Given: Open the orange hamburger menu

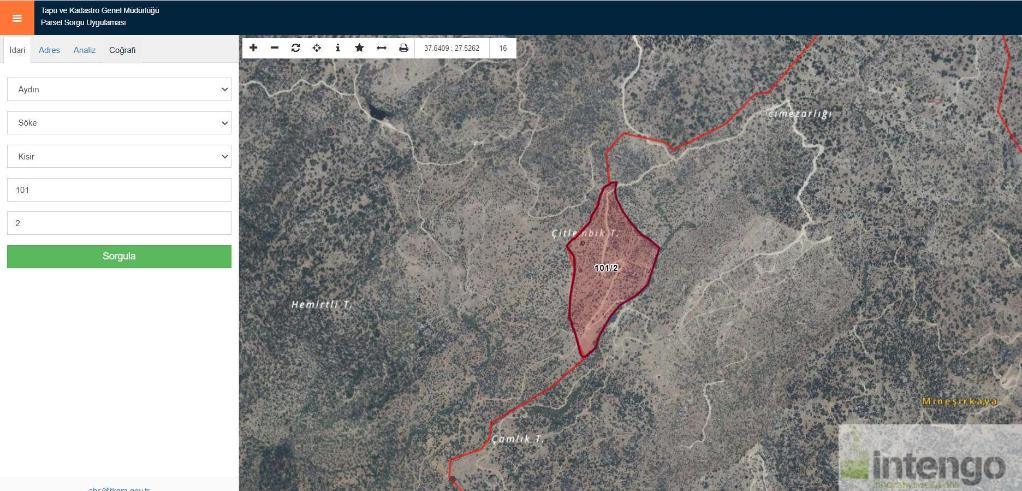Looking at the screenshot, I should (17, 17).
